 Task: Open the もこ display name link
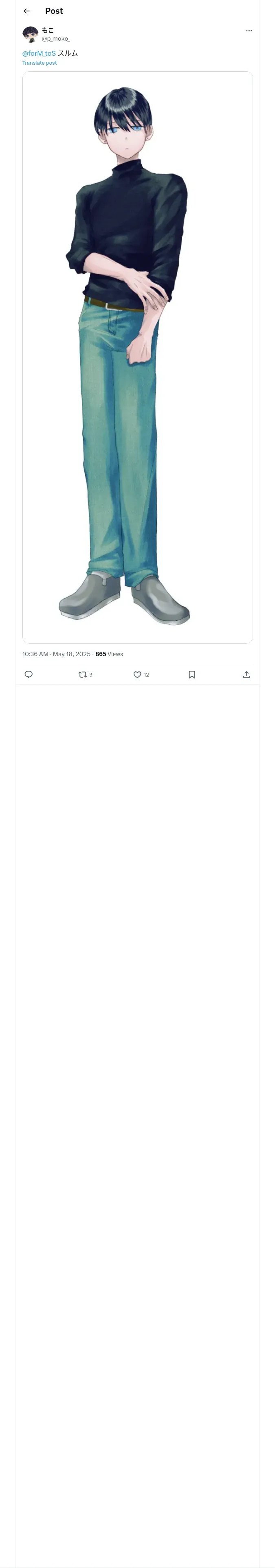(x=48, y=30)
